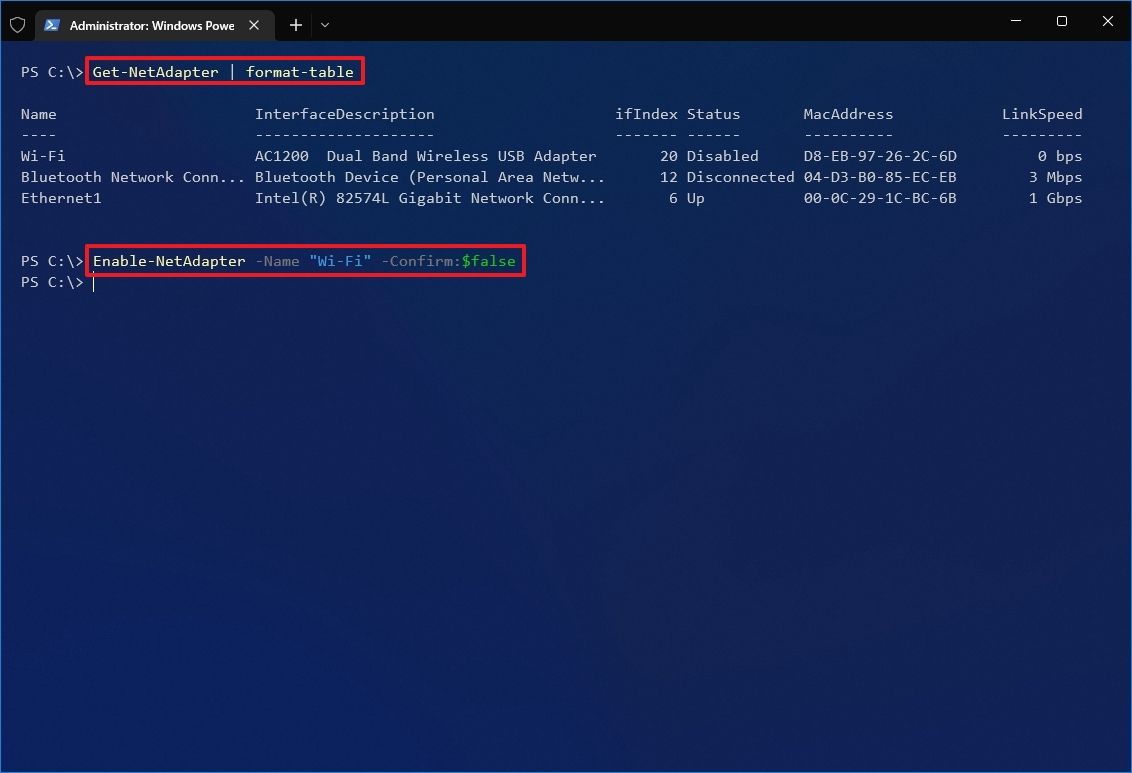Open the terminal profile selector chevron
The height and width of the screenshot is (773, 1132).
point(325,25)
